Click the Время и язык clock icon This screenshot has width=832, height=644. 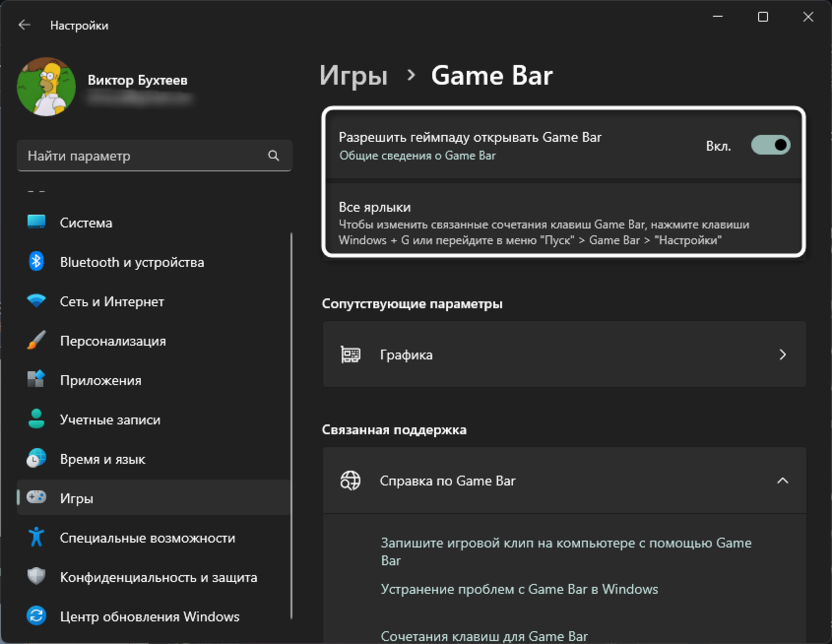[x=37, y=459]
